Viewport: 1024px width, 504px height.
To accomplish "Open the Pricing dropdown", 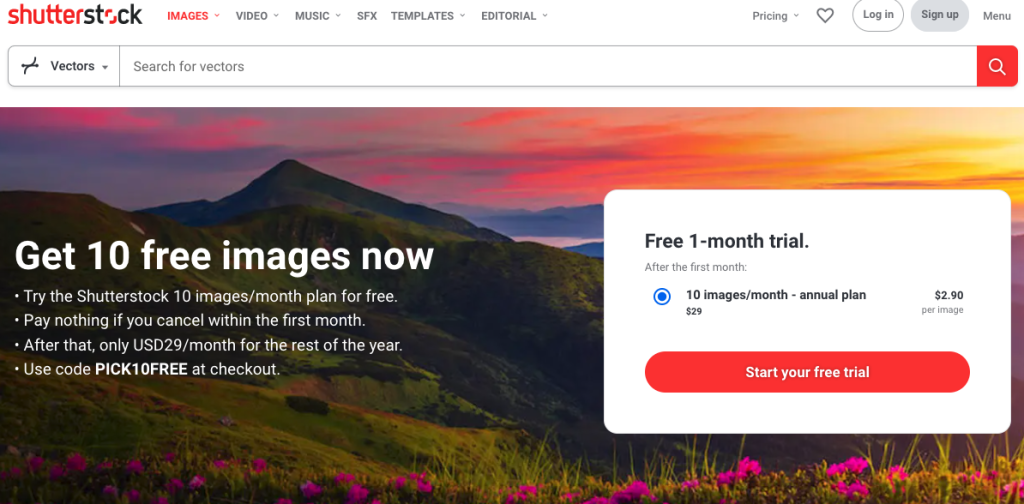I will 776,16.
